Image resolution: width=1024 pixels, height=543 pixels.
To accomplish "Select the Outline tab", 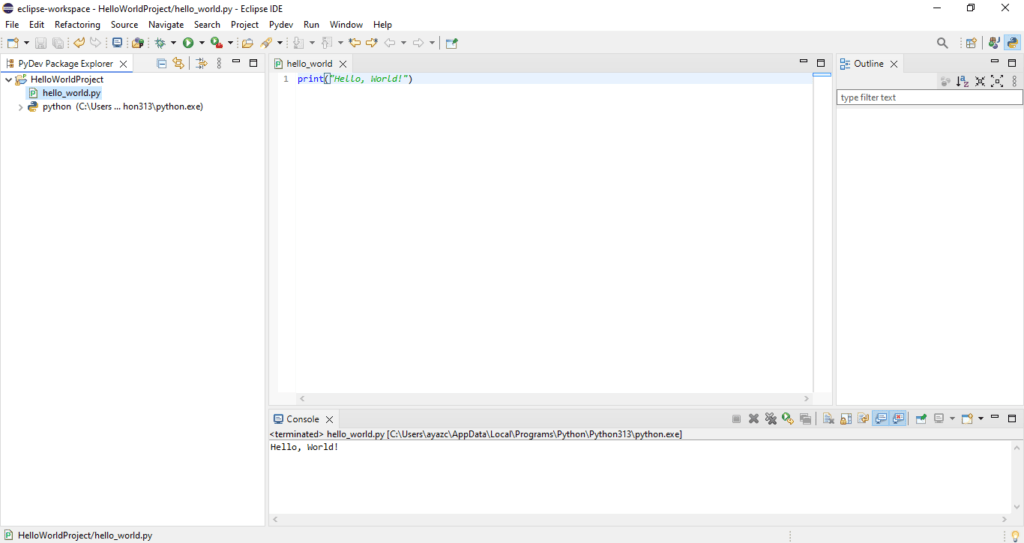I will (869, 64).
